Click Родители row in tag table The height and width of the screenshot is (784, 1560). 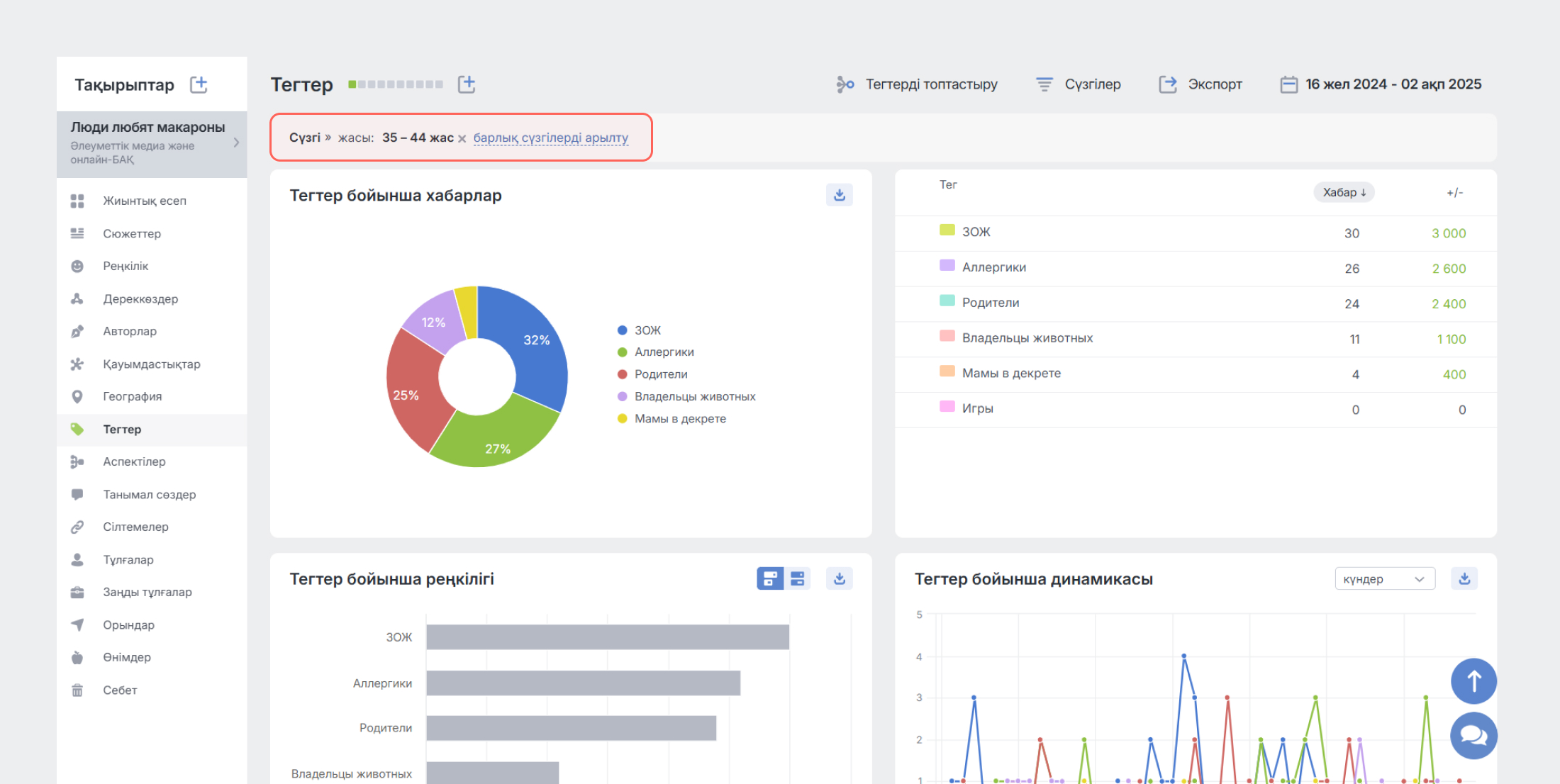pos(1196,303)
